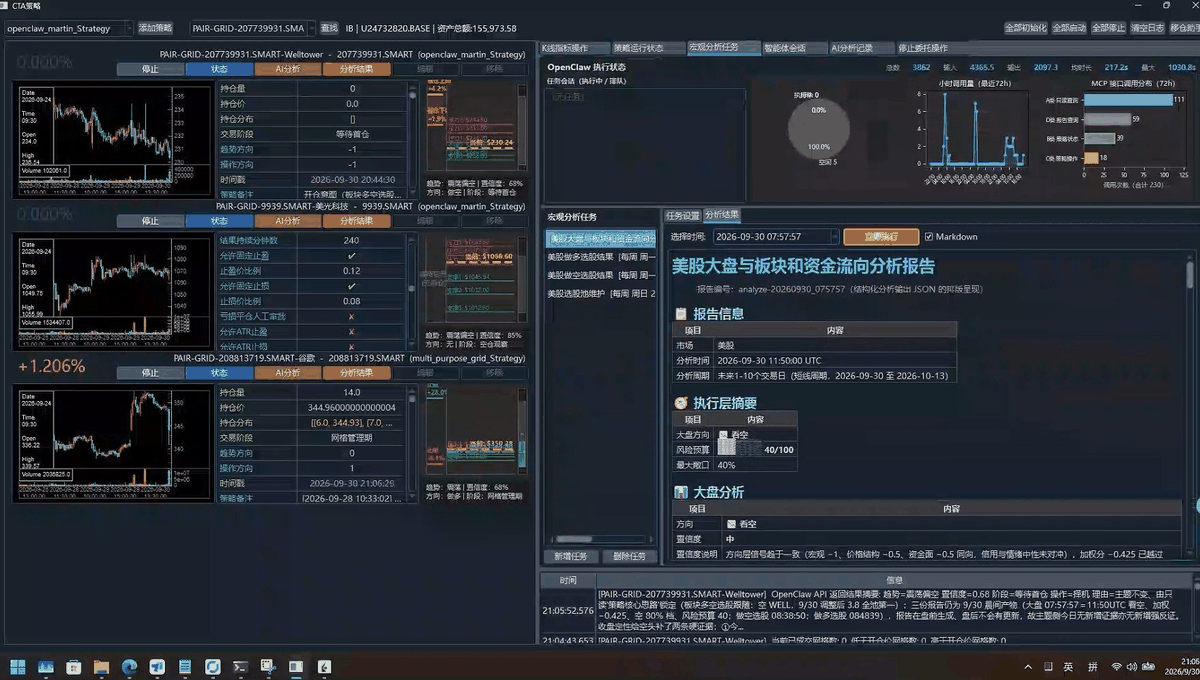Run AI分析 on the 美光科技 strategy
The height and width of the screenshot is (680, 1200).
tap(288, 221)
